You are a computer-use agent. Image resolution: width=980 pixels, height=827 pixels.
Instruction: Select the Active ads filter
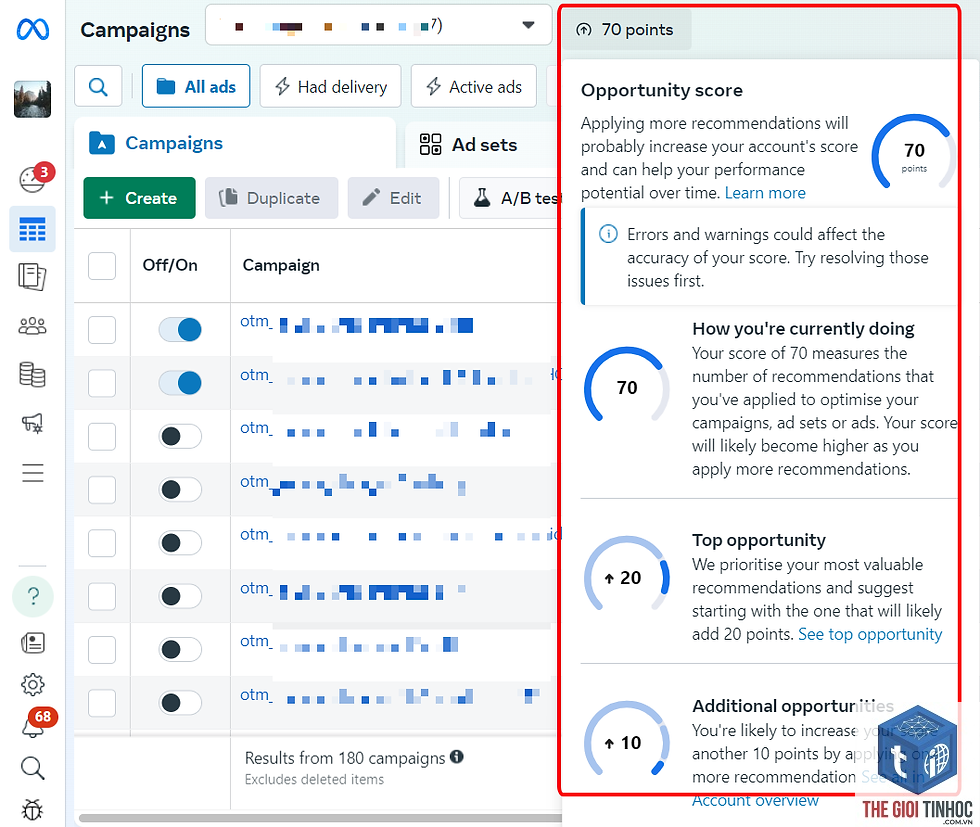(x=474, y=86)
